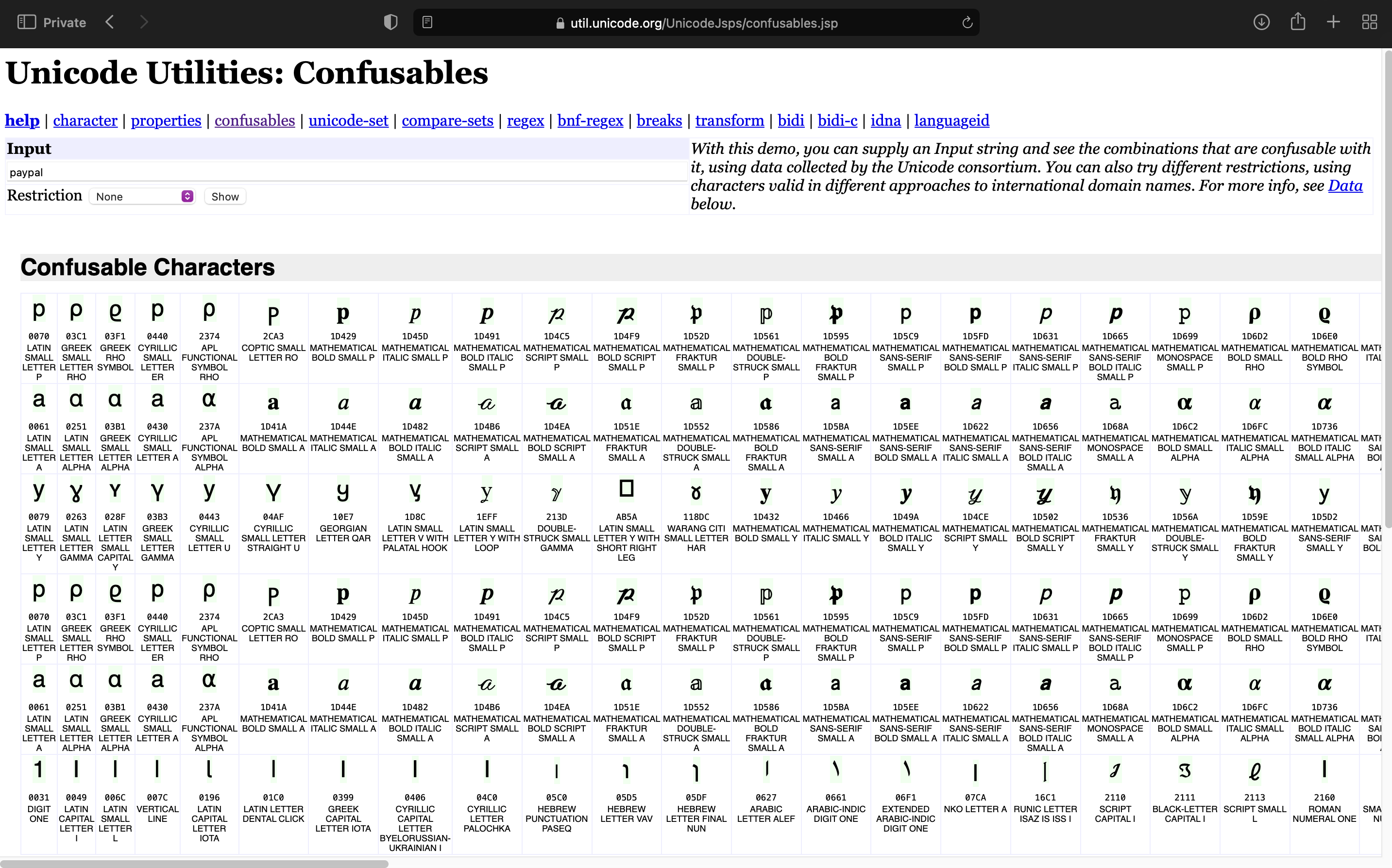Click the Share icon in toolbar
The image size is (1392, 868).
(1298, 22)
